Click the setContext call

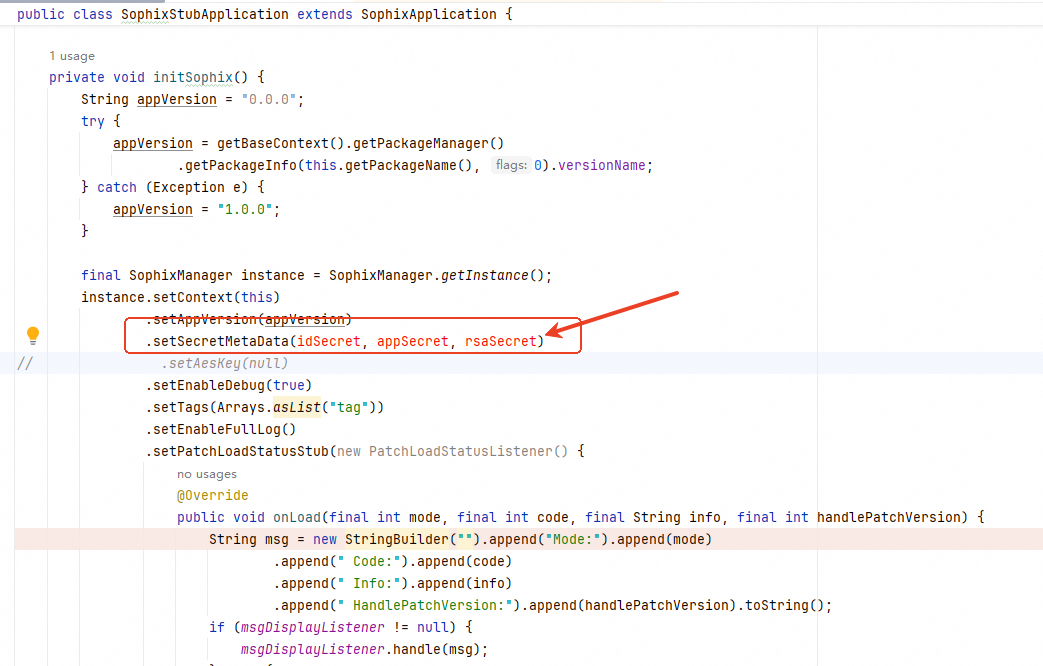tap(193, 297)
